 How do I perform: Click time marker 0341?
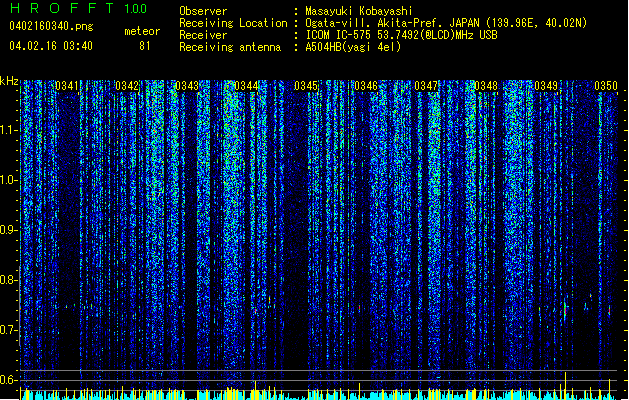pyautogui.click(x=67, y=86)
